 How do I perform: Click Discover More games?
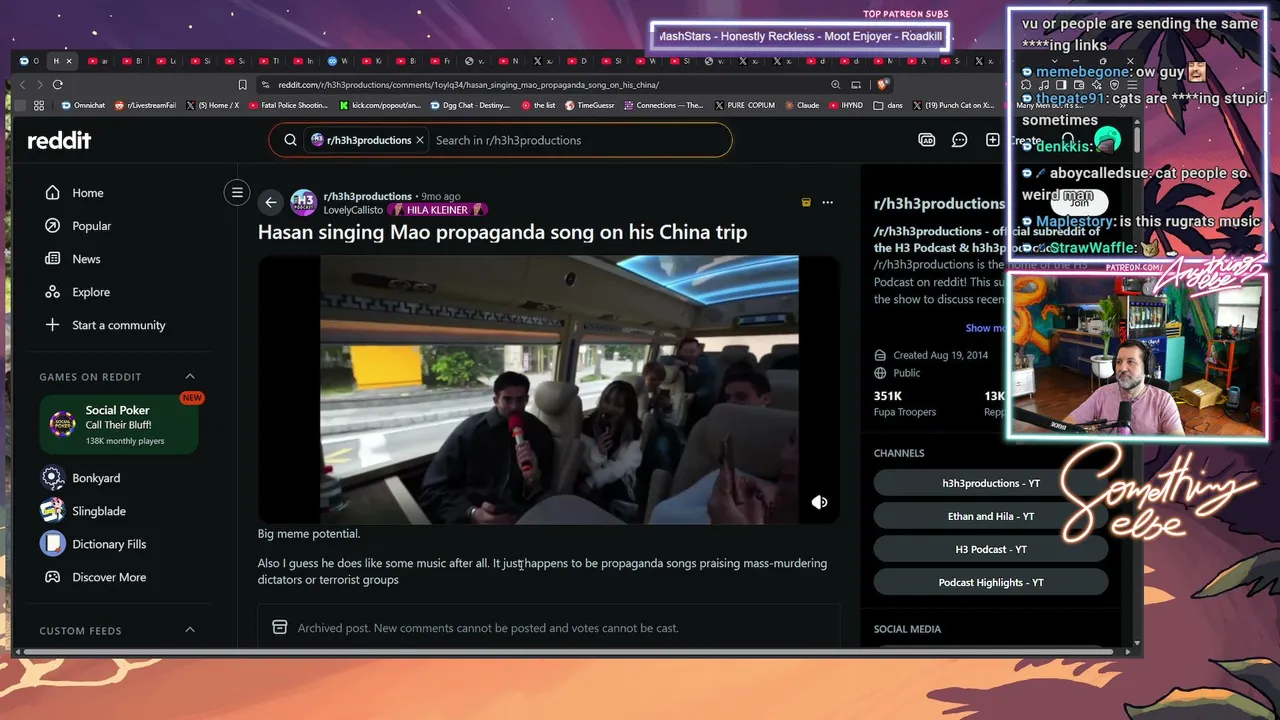(110, 577)
